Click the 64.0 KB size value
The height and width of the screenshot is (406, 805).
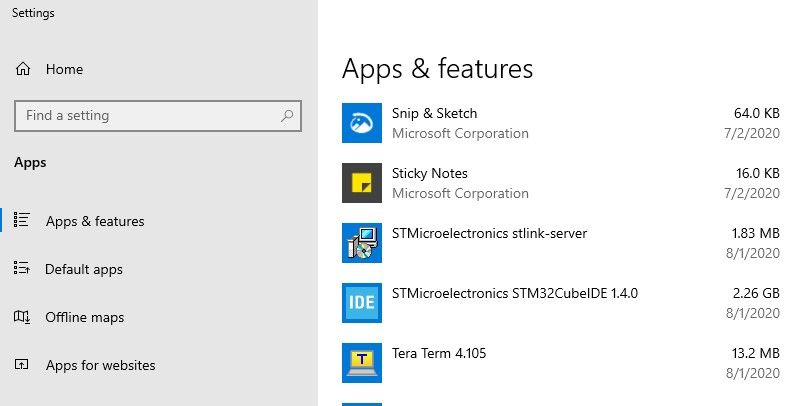click(757, 113)
